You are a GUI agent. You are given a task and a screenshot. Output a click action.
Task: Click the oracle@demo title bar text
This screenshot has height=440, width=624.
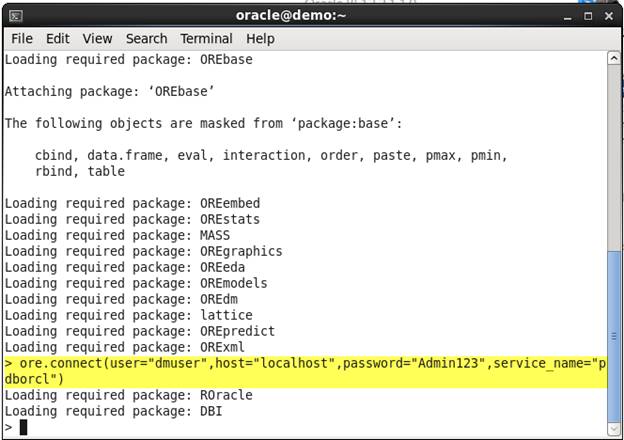click(311, 15)
